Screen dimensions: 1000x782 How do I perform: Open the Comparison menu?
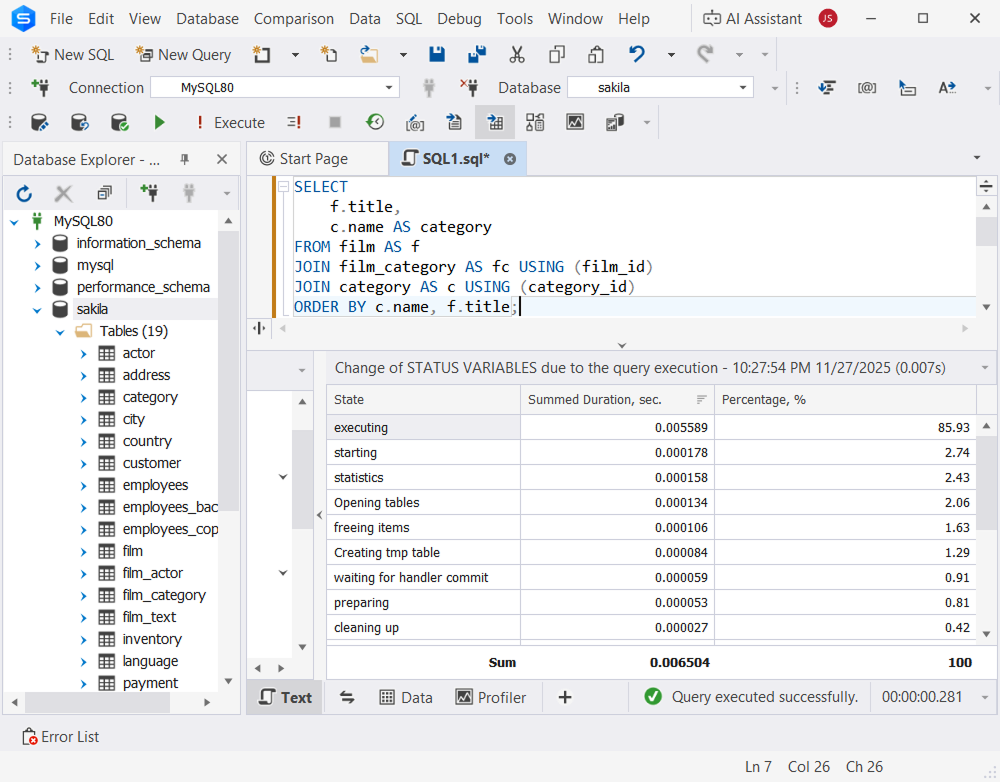[293, 18]
